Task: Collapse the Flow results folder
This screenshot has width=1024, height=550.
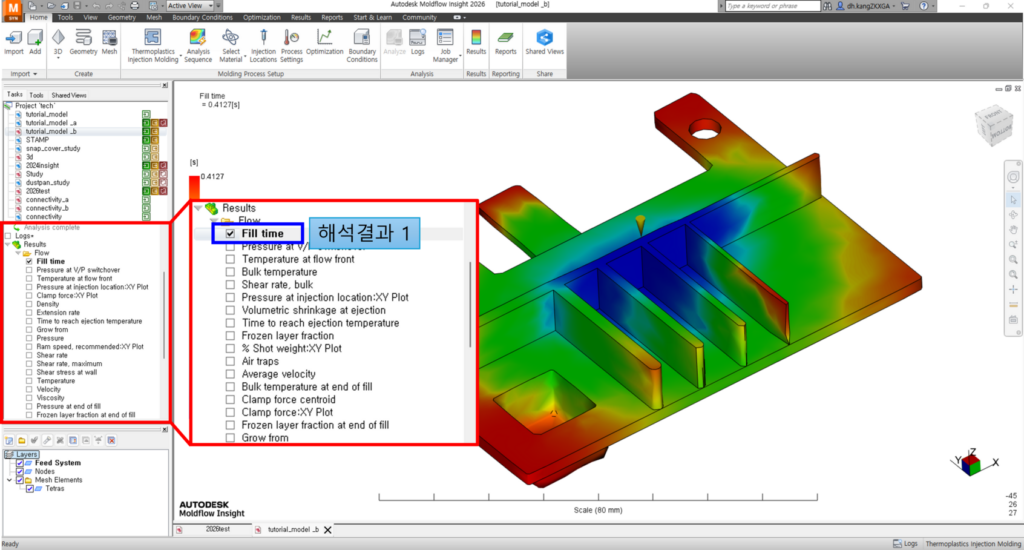Action: coord(18,253)
